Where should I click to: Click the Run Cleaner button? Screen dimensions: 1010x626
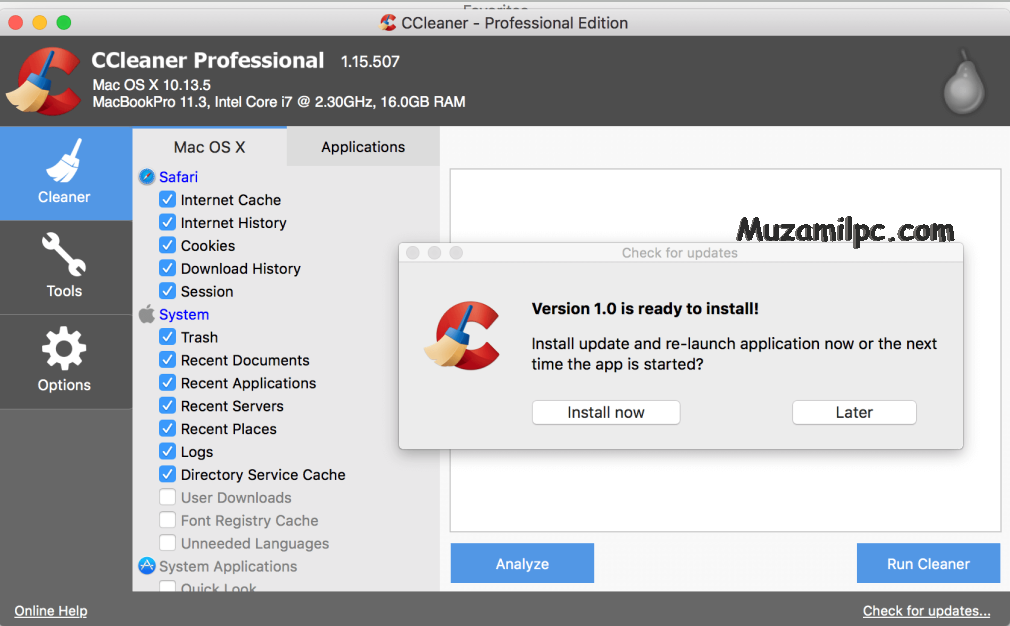click(x=928, y=564)
